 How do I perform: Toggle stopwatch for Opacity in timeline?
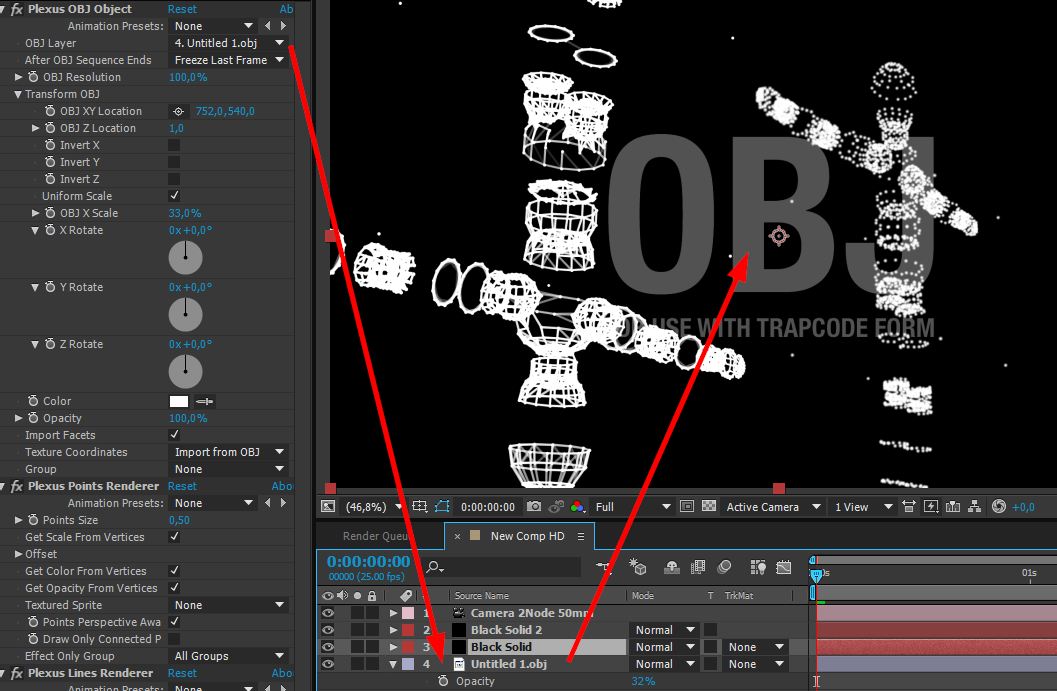tap(443, 681)
